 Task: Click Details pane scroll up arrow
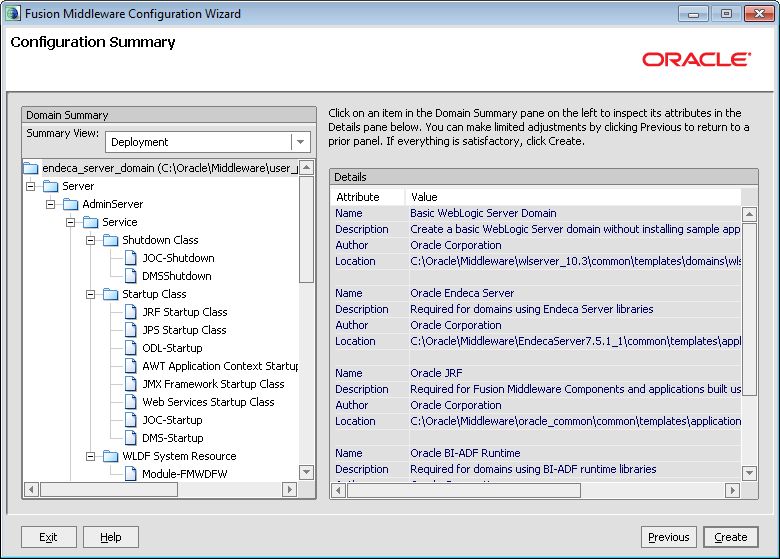(x=749, y=214)
